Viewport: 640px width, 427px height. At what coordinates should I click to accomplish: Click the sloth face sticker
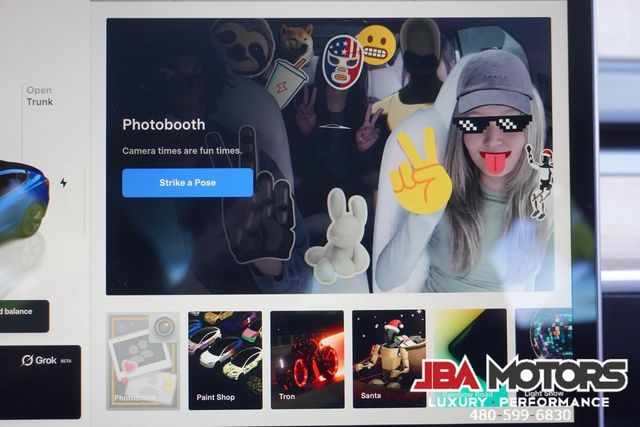[x=243, y=45]
